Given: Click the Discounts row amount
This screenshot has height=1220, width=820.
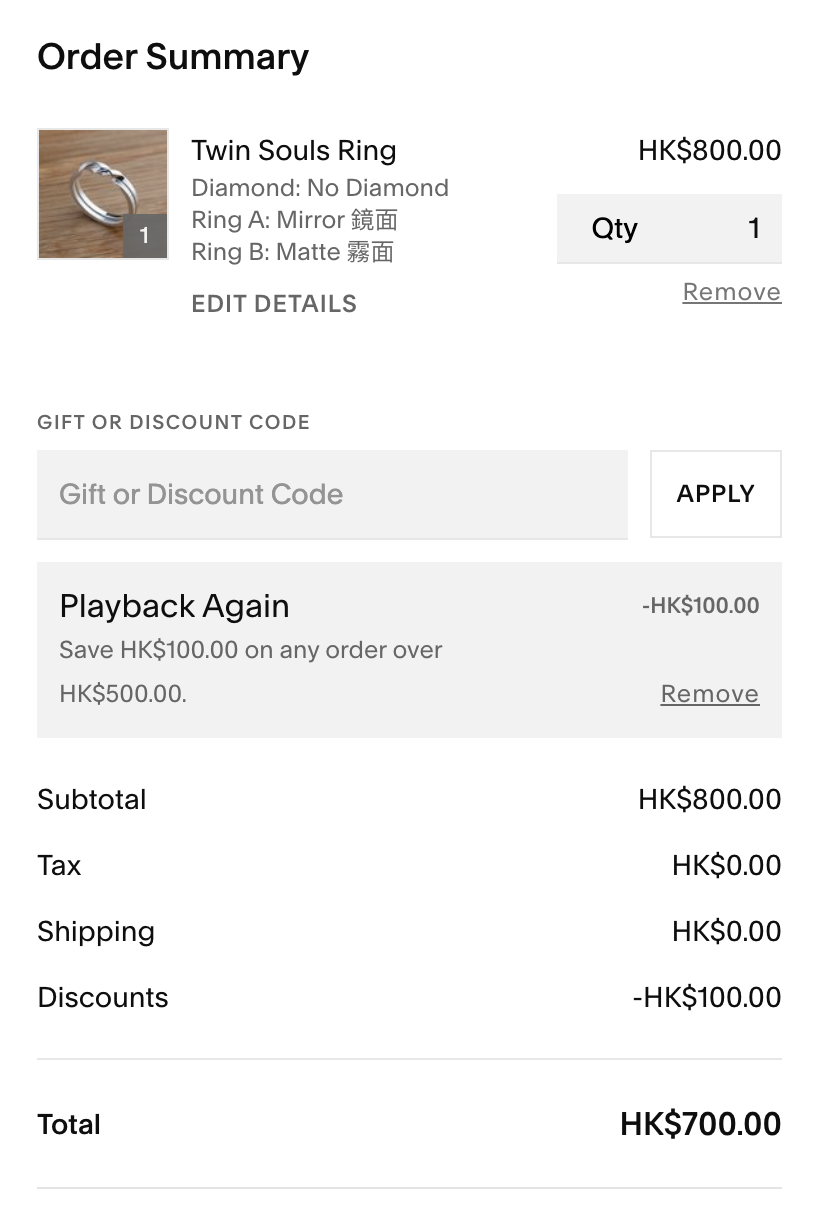Looking at the screenshot, I should tap(707, 998).
